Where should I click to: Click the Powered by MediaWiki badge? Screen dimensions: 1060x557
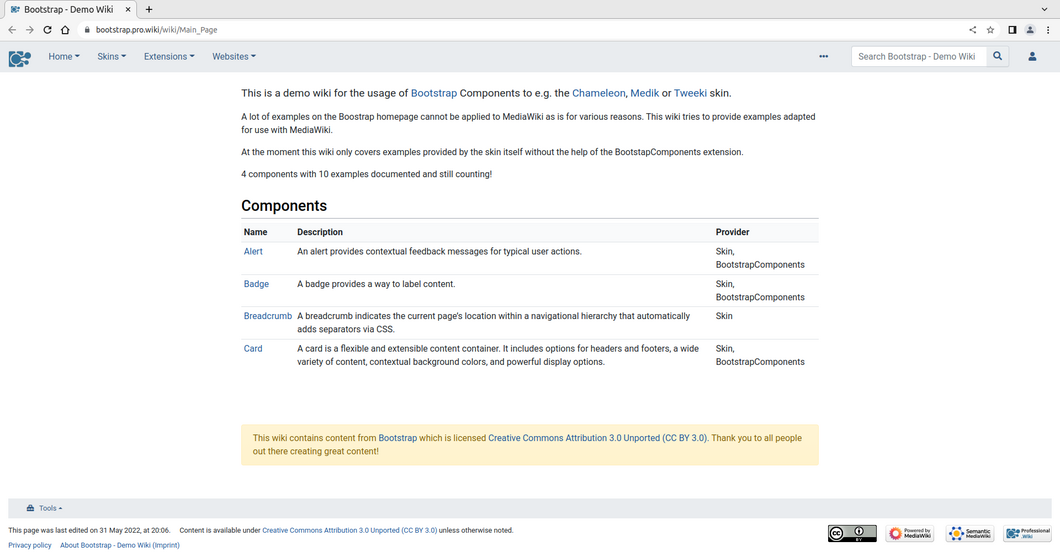(x=910, y=533)
